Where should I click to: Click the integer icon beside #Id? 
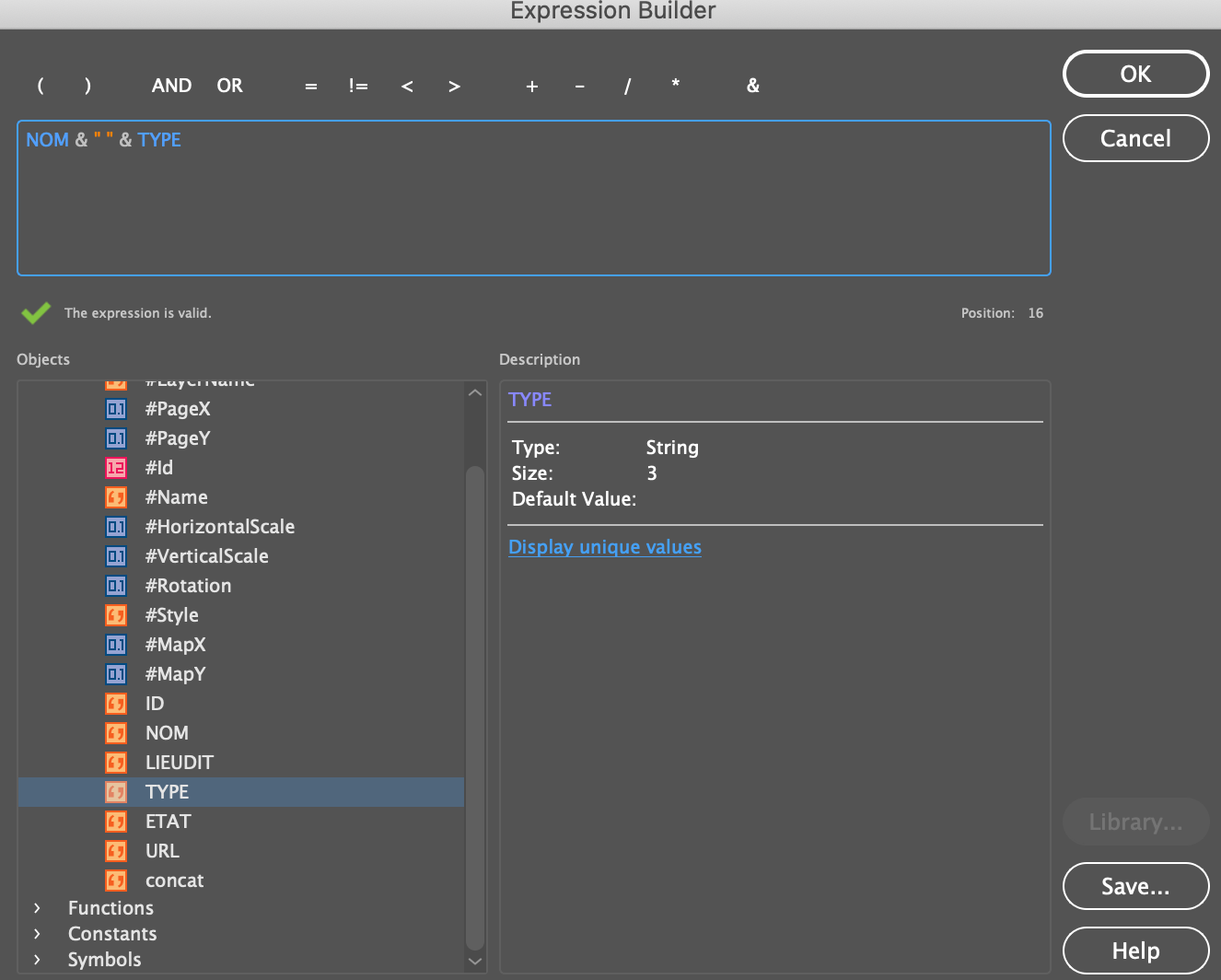(x=116, y=468)
